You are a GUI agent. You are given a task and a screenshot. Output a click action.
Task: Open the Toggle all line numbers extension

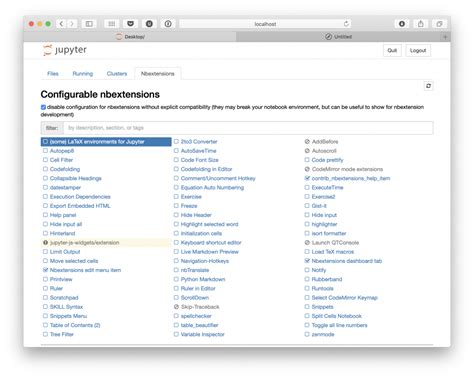pyautogui.click(x=339, y=325)
